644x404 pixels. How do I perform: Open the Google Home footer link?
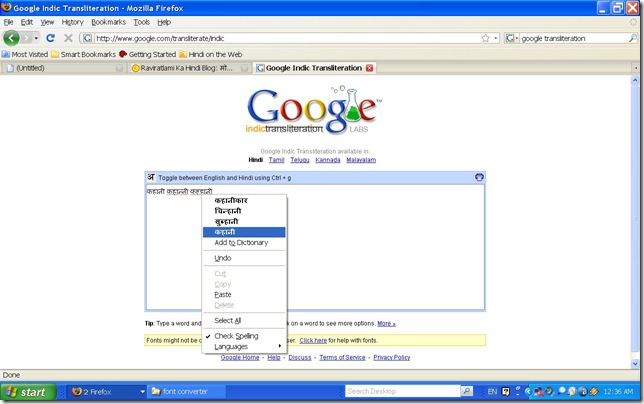point(240,358)
